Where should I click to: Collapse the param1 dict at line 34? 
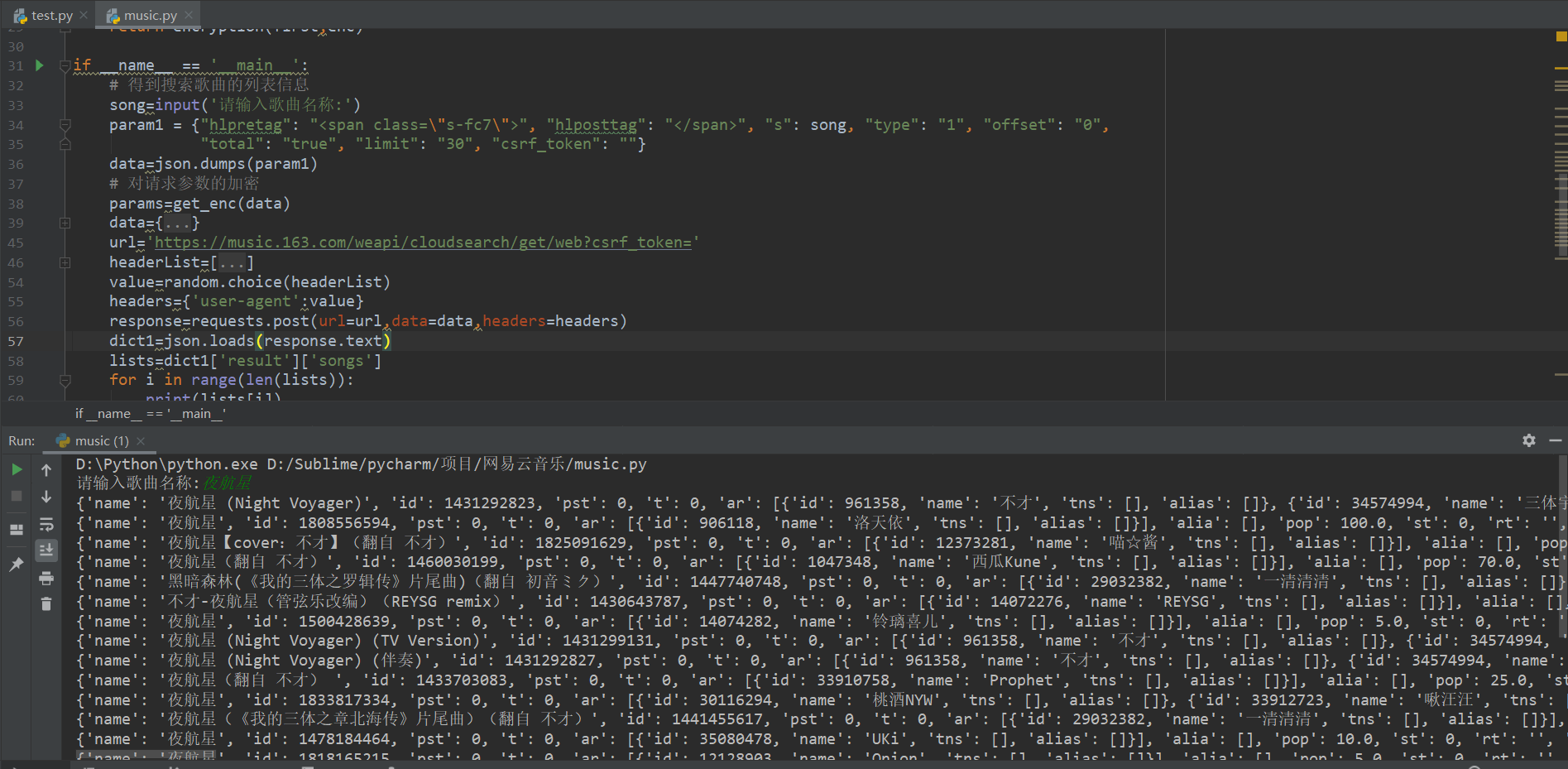(x=65, y=125)
